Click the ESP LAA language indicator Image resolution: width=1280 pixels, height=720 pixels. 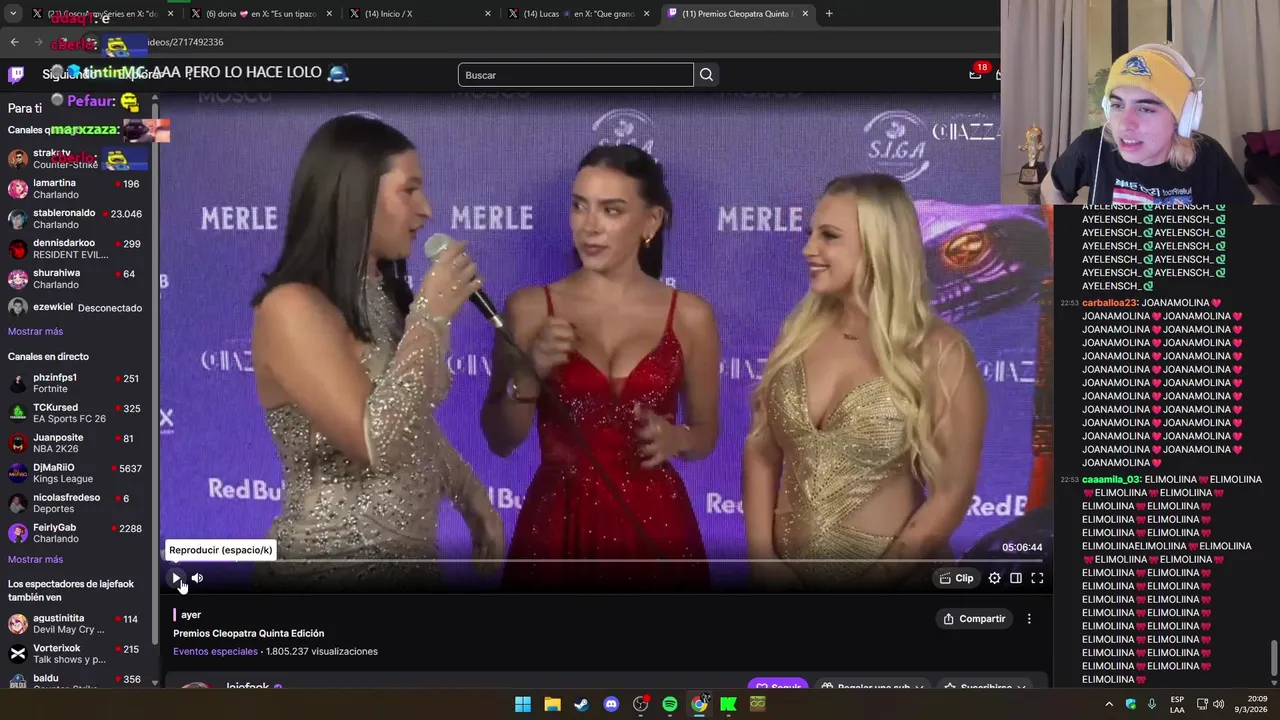1178,704
